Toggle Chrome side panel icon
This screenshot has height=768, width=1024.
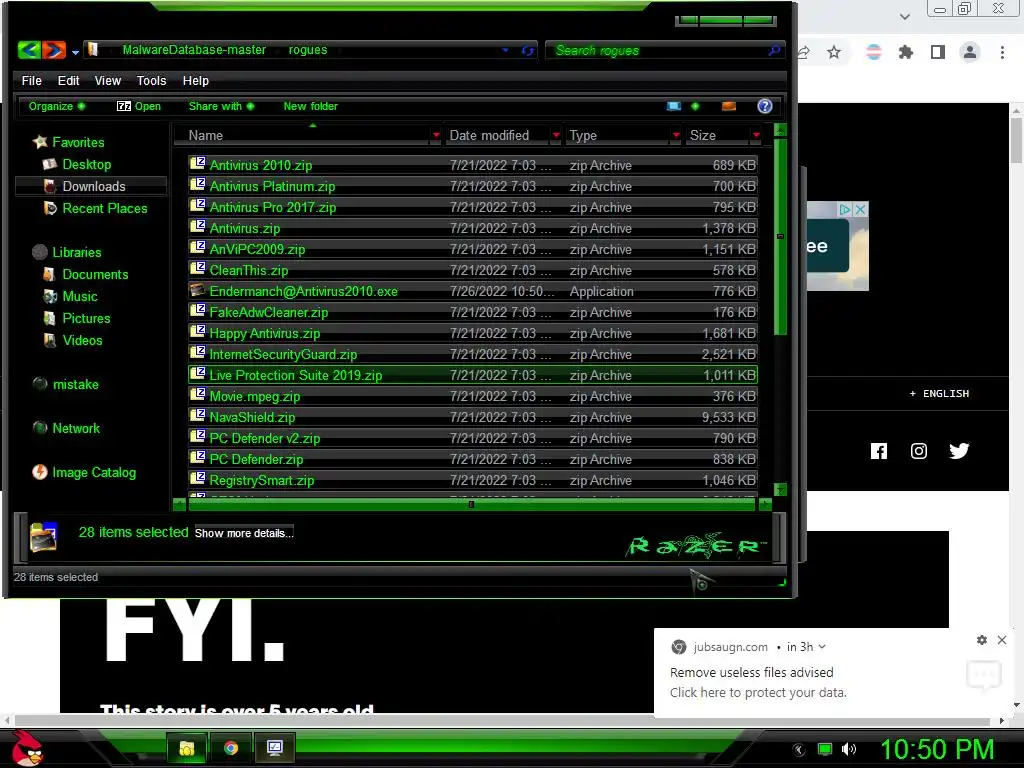coord(938,52)
